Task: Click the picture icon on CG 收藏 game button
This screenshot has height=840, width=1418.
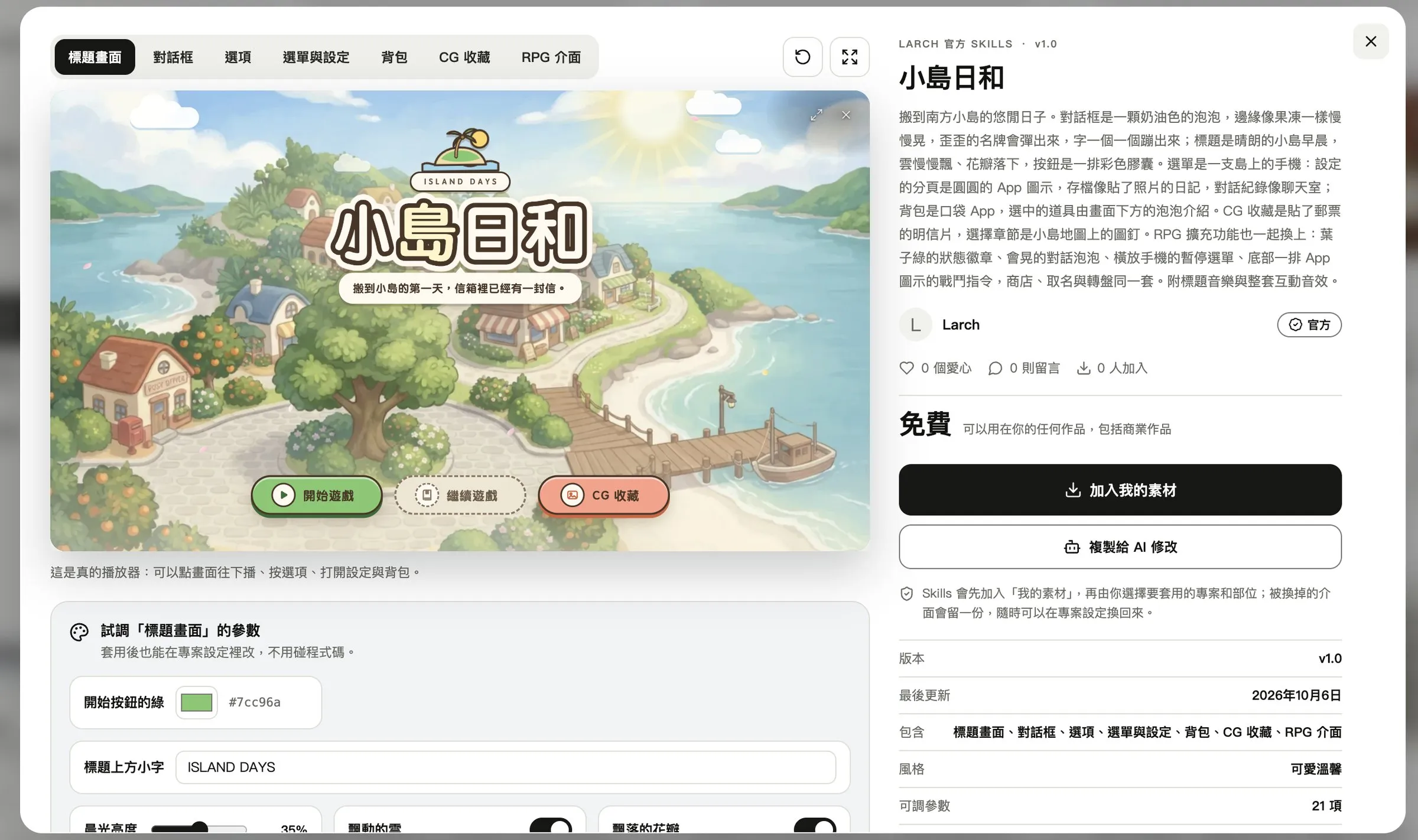Action: click(x=572, y=495)
